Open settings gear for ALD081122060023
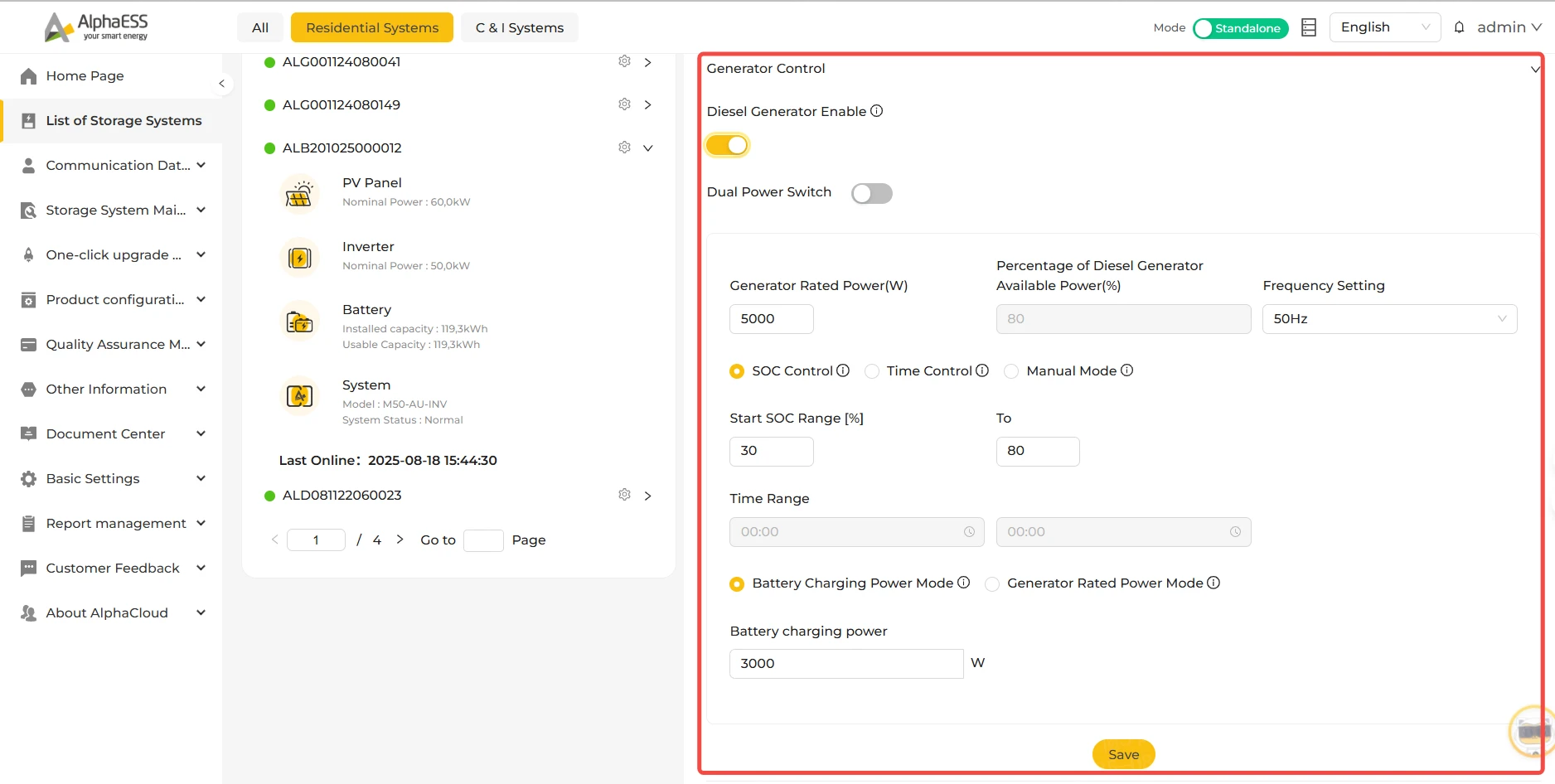Screen dimensions: 1555x784 pos(624,495)
